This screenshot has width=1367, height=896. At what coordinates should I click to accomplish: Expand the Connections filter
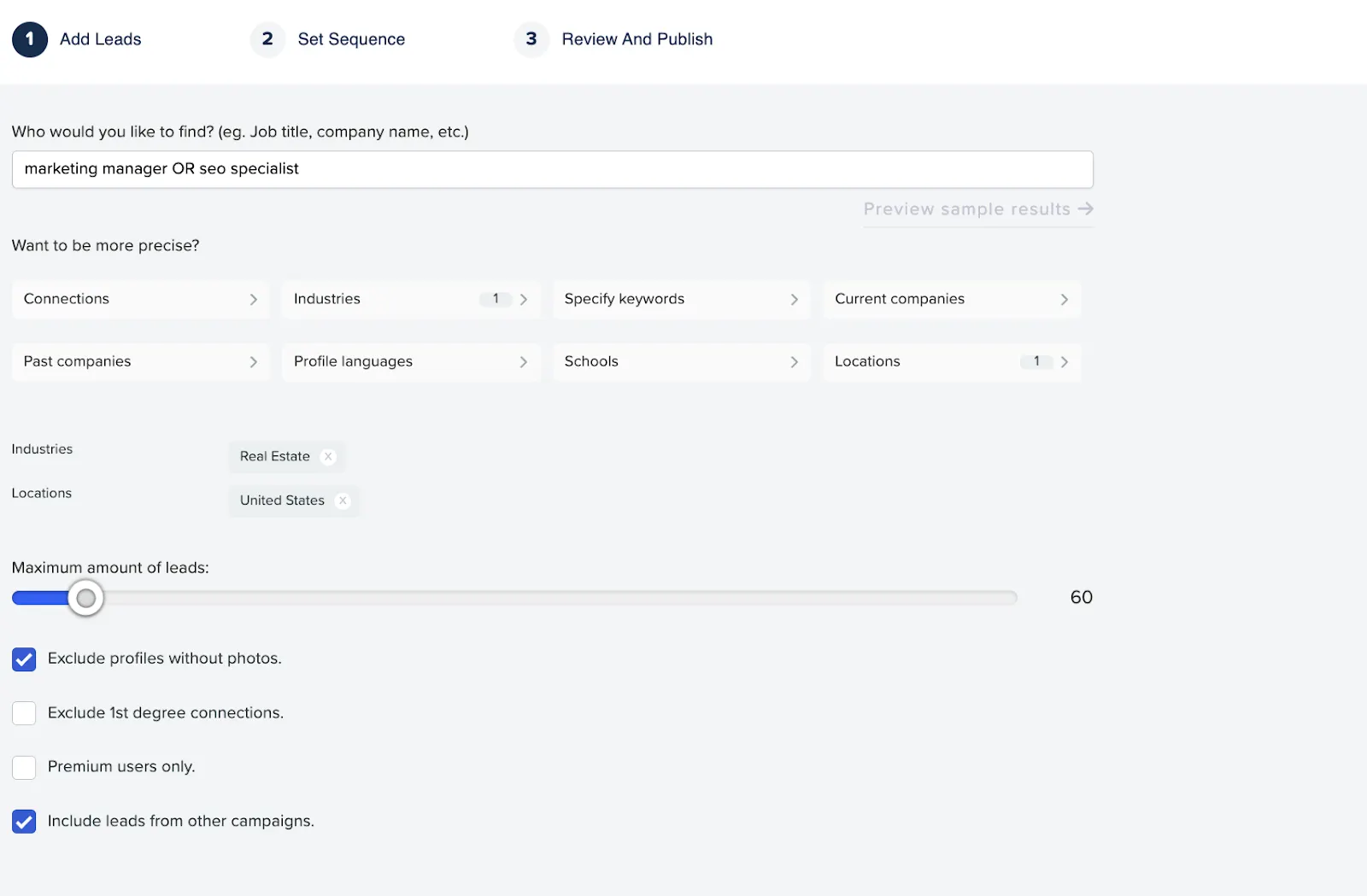[x=140, y=299]
